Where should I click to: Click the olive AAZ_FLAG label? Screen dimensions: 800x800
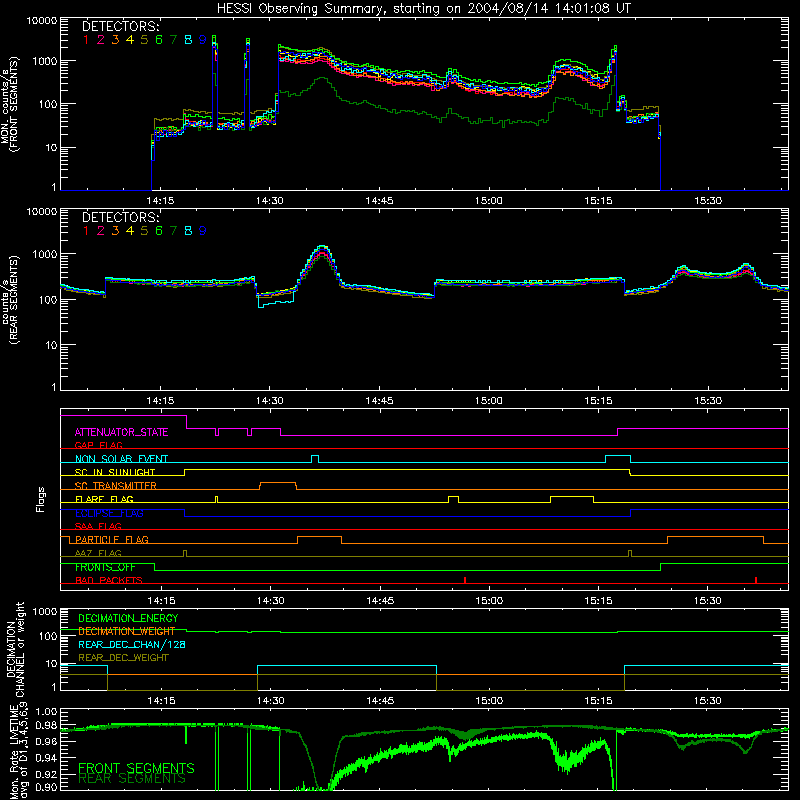tap(98, 553)
